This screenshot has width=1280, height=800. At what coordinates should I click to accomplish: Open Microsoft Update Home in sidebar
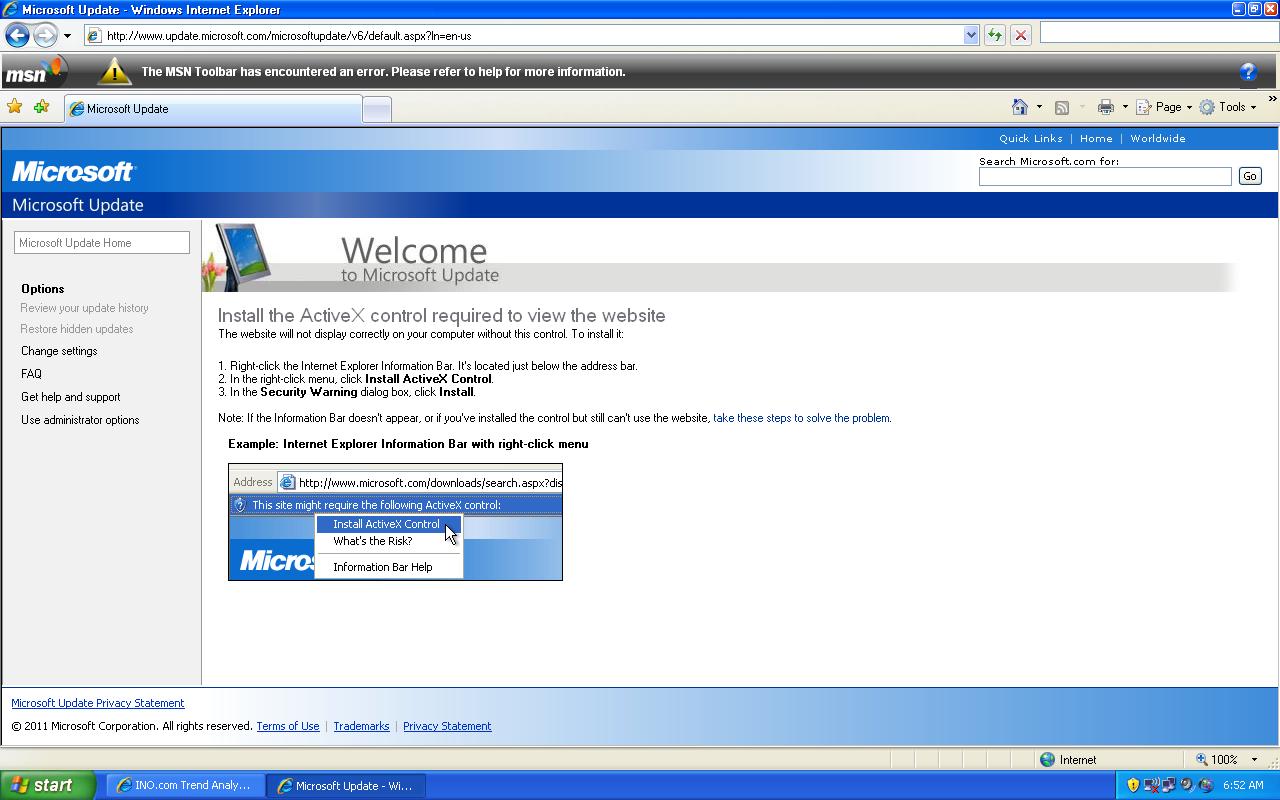(102, 243)
